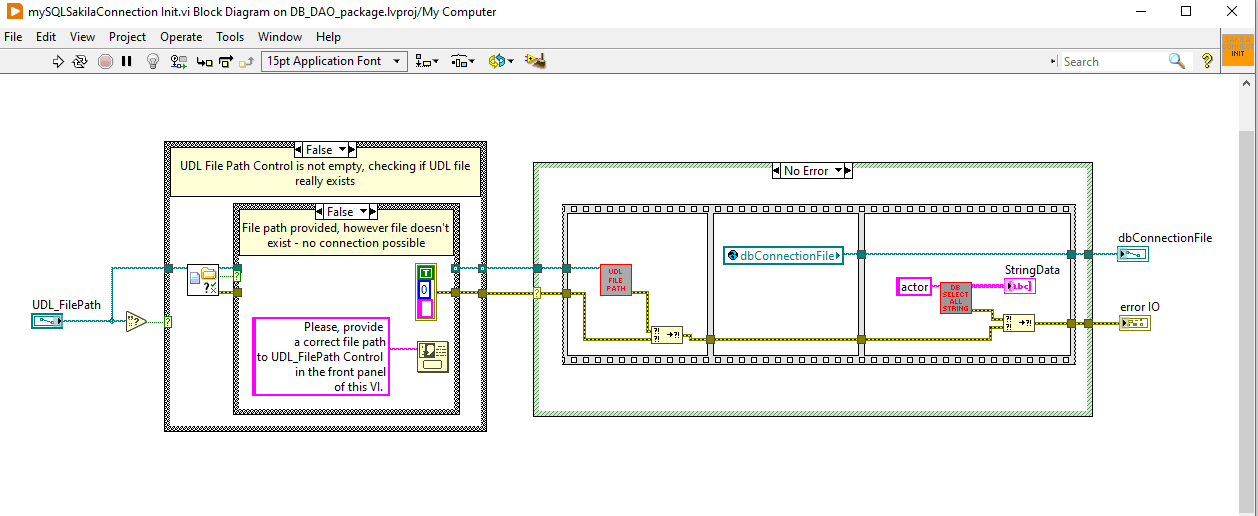Screen dimensions: 1258x516
Task: Open the 15pt Application Font dropdown
Action: tap(333, 61)
